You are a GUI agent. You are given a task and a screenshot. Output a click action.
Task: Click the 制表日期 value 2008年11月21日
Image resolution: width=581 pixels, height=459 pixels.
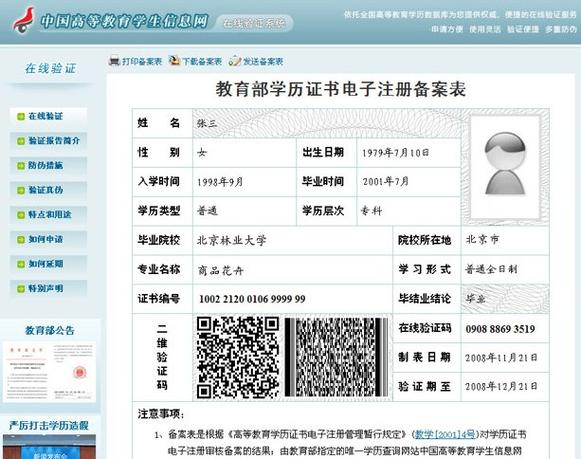click(501, 357)
